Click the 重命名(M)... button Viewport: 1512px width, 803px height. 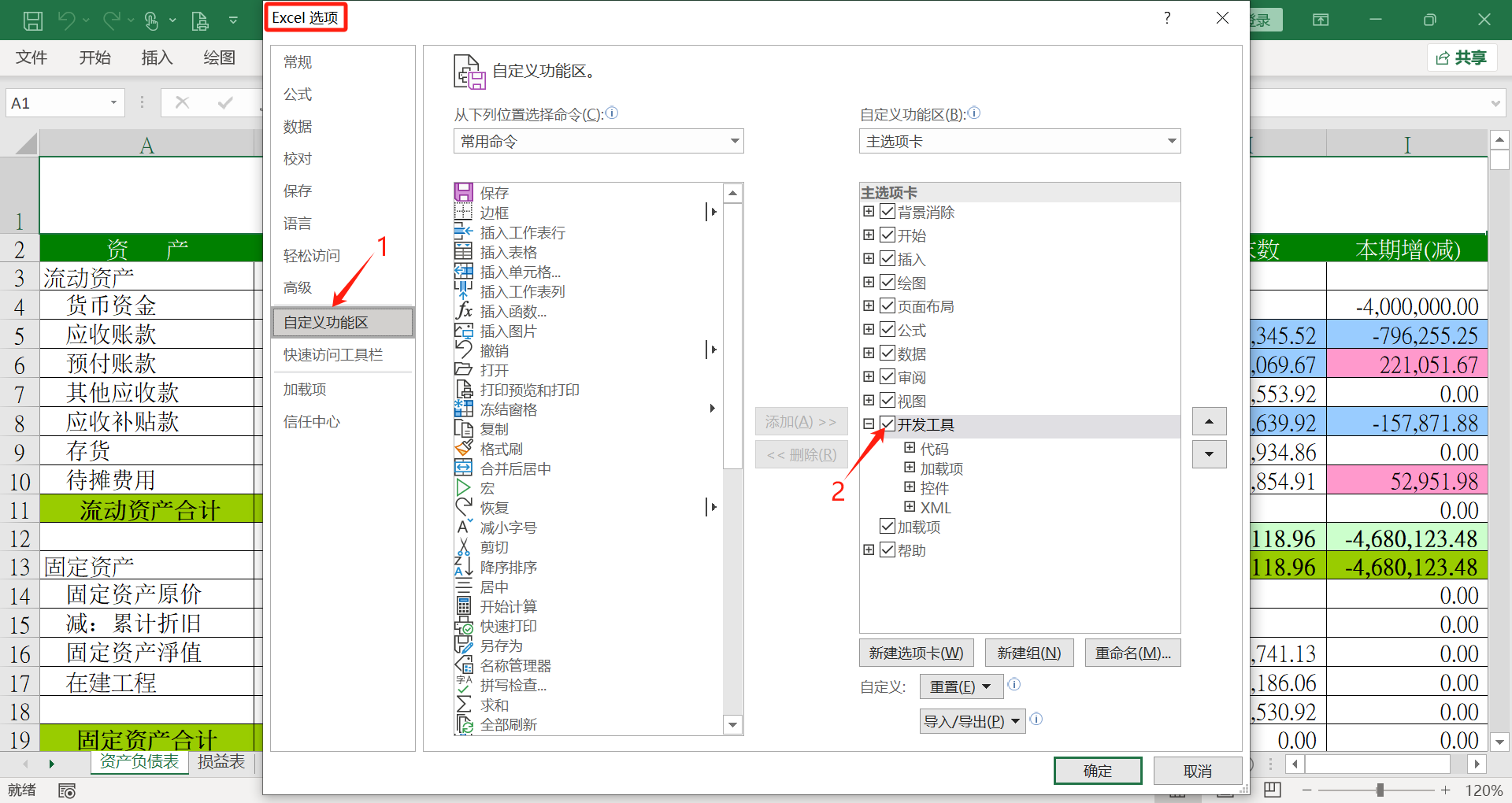point(1132,653)
